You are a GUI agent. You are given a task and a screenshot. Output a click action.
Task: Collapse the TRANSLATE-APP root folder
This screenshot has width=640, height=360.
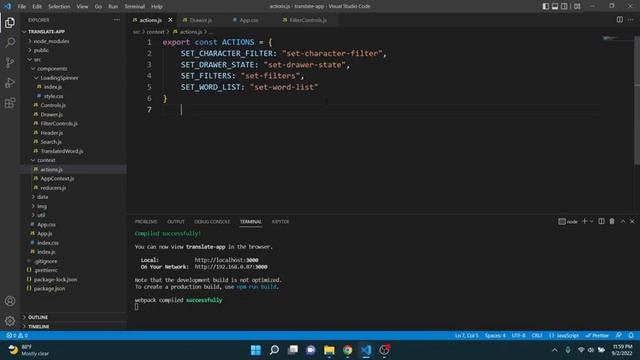tap(46, 31)
